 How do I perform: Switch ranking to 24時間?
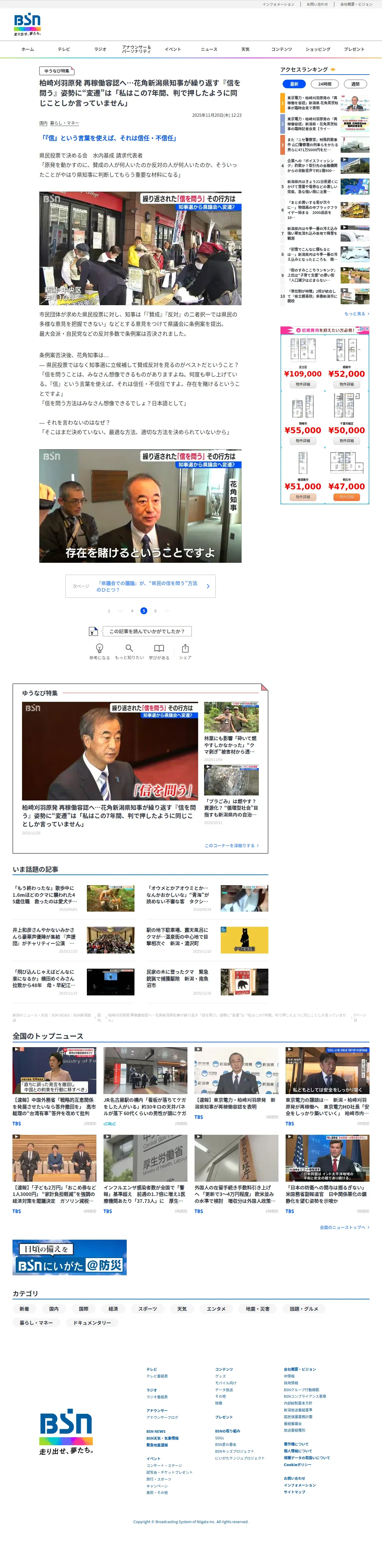pos(325,84)
